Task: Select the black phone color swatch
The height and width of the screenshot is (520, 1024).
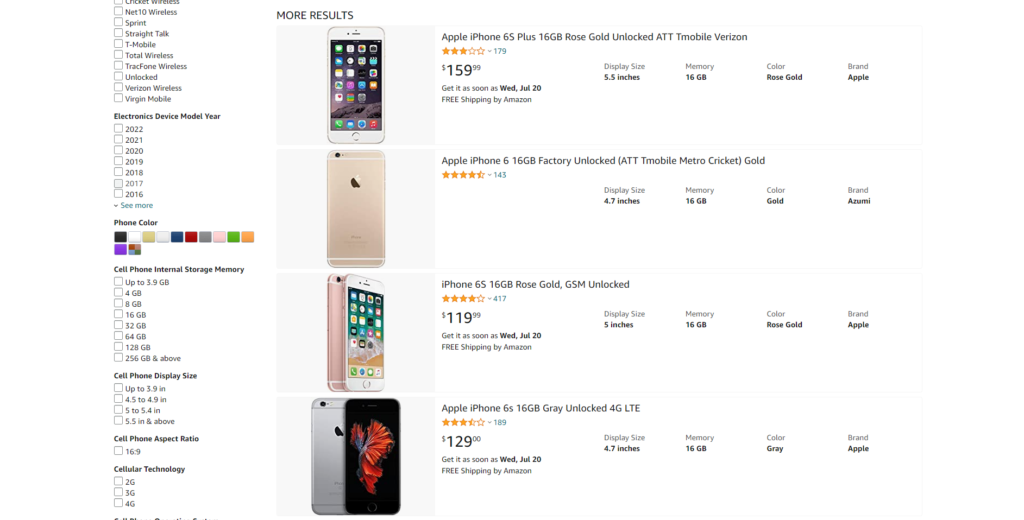Action: tap(120, 237)
